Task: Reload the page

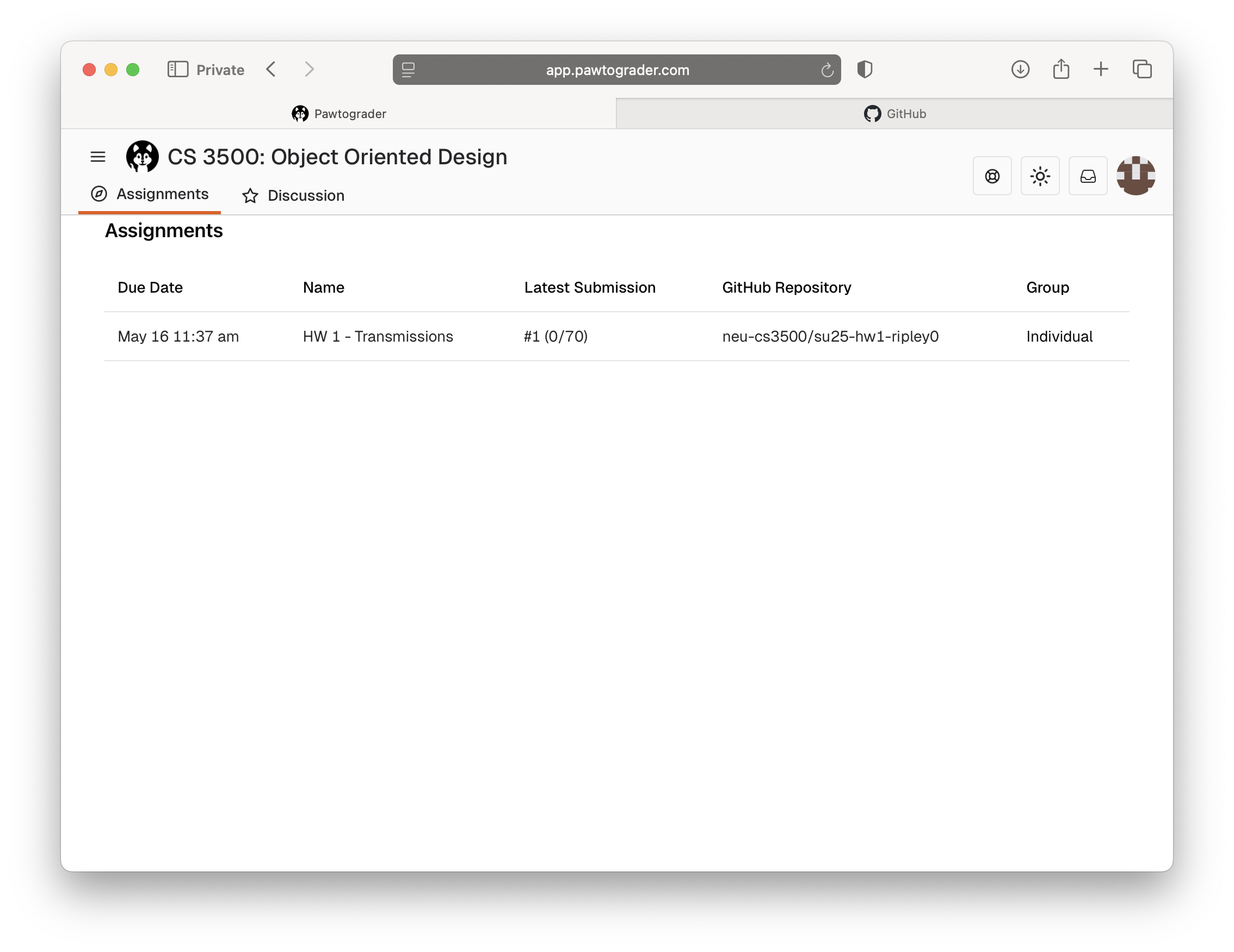Action: [827, 70]
